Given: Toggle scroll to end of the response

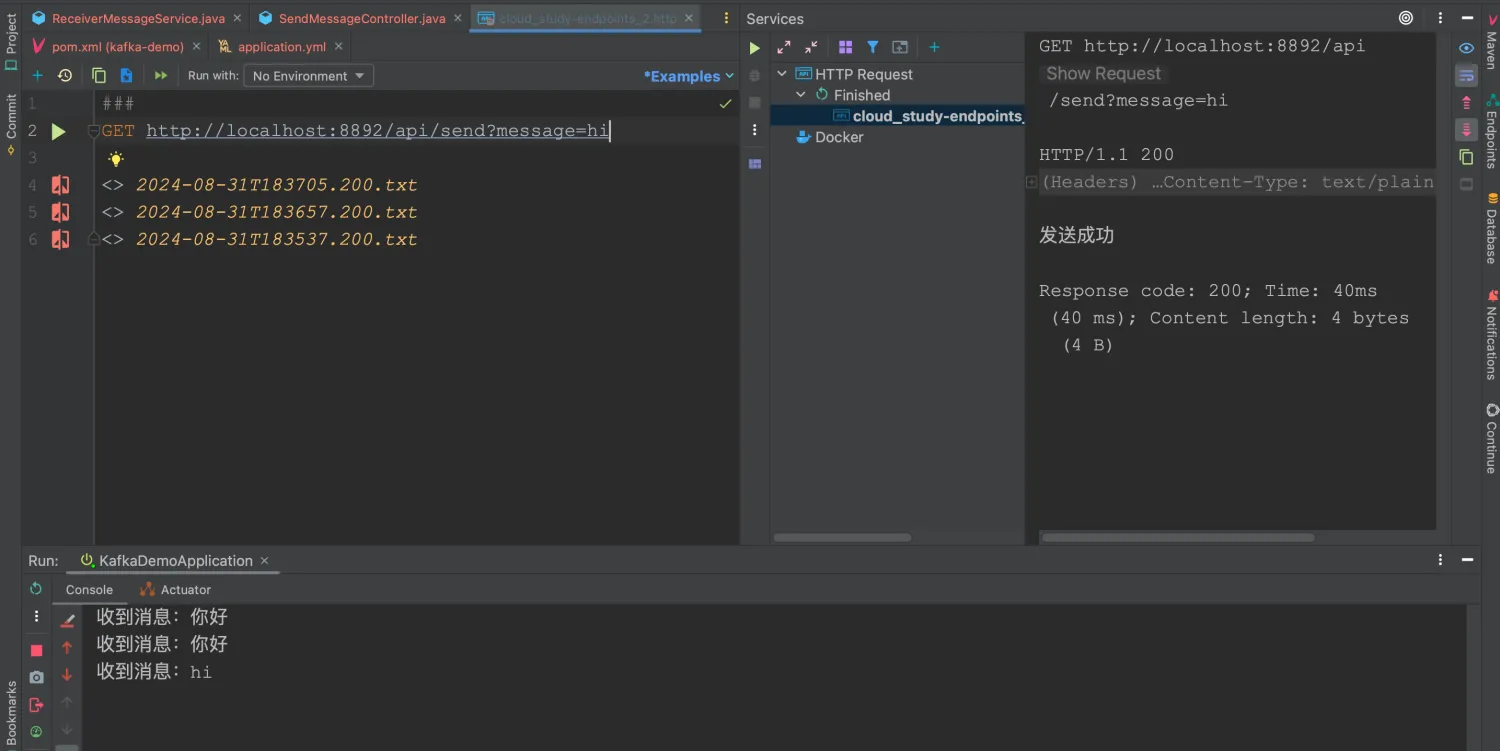Looking at the screenshot, I should [x=1466, y=130].
